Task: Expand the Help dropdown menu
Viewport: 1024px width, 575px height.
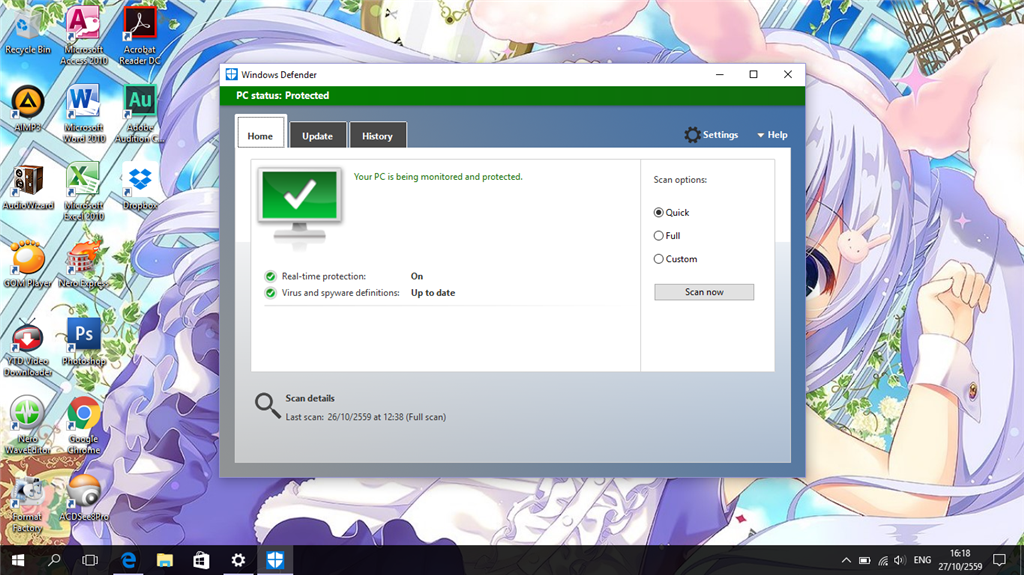Action: (772, 135)
